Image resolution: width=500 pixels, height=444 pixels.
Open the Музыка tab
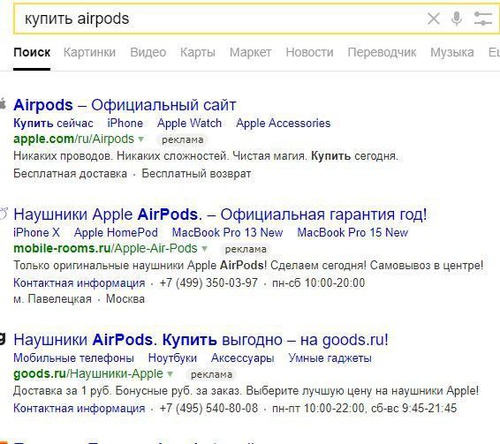click(x=452, y=53)
